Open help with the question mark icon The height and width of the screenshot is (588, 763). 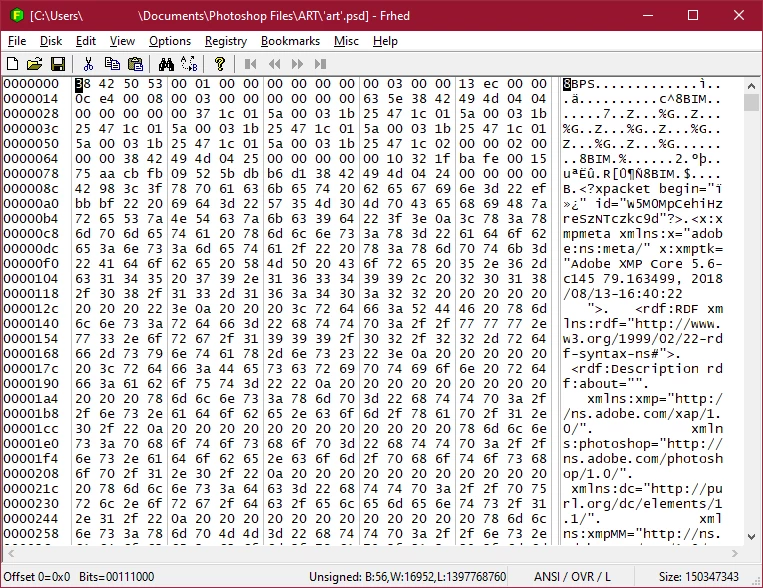click(219, 64)
